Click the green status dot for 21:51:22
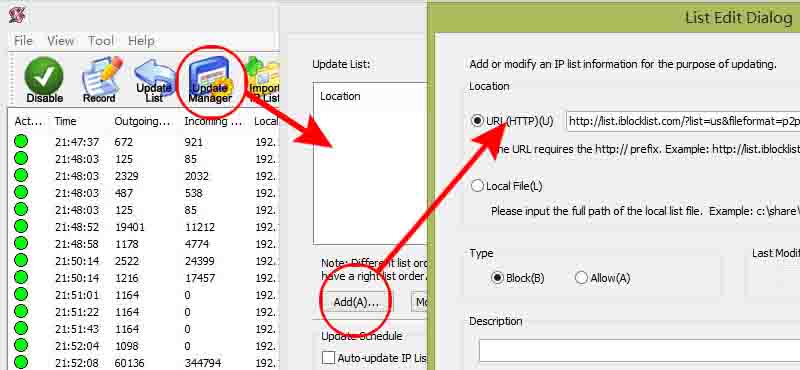Viewport: 800px width, 370px height. (x=20, y=311)
